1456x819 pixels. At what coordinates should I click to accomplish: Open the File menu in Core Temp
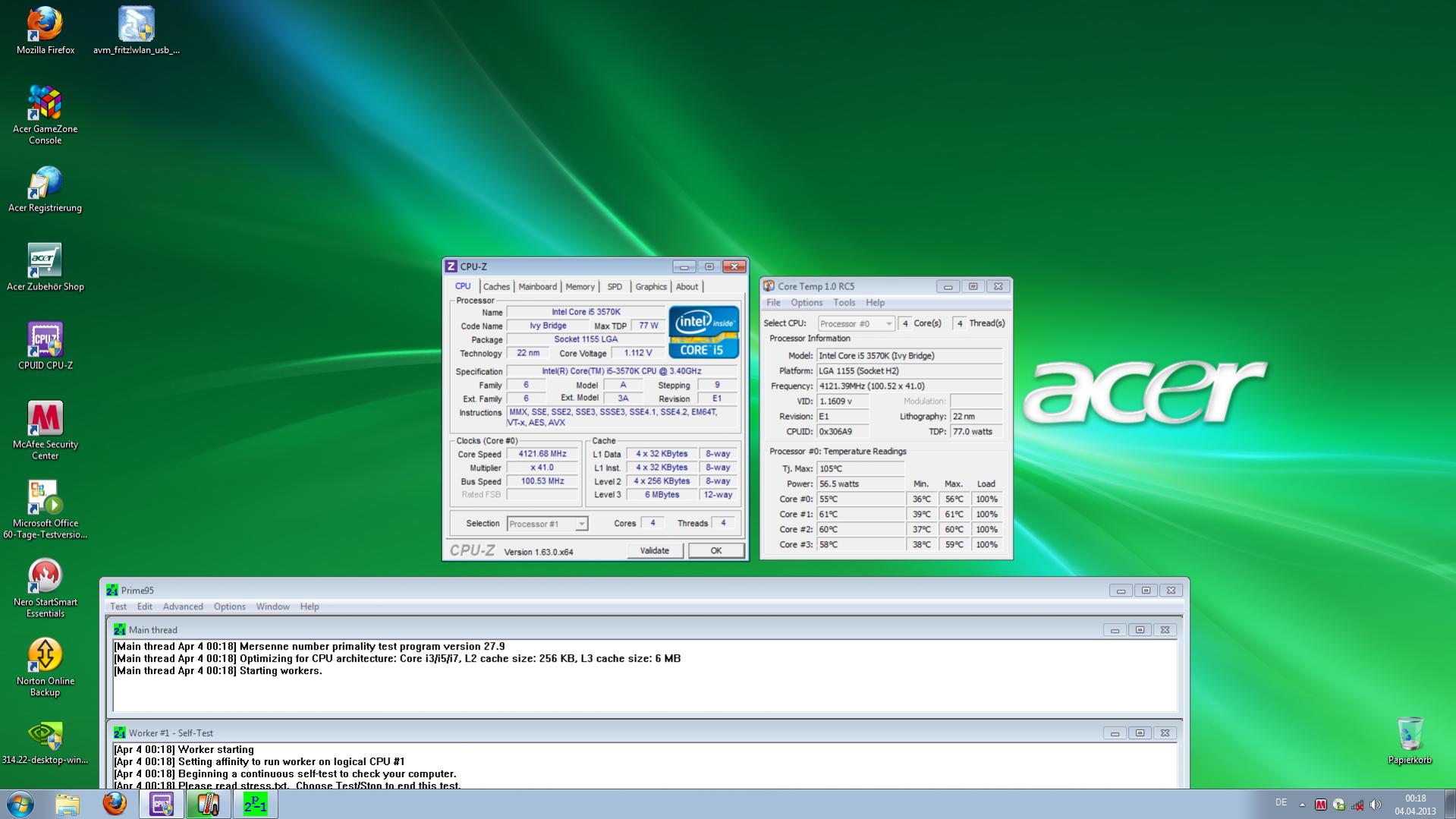coord(773,302)
